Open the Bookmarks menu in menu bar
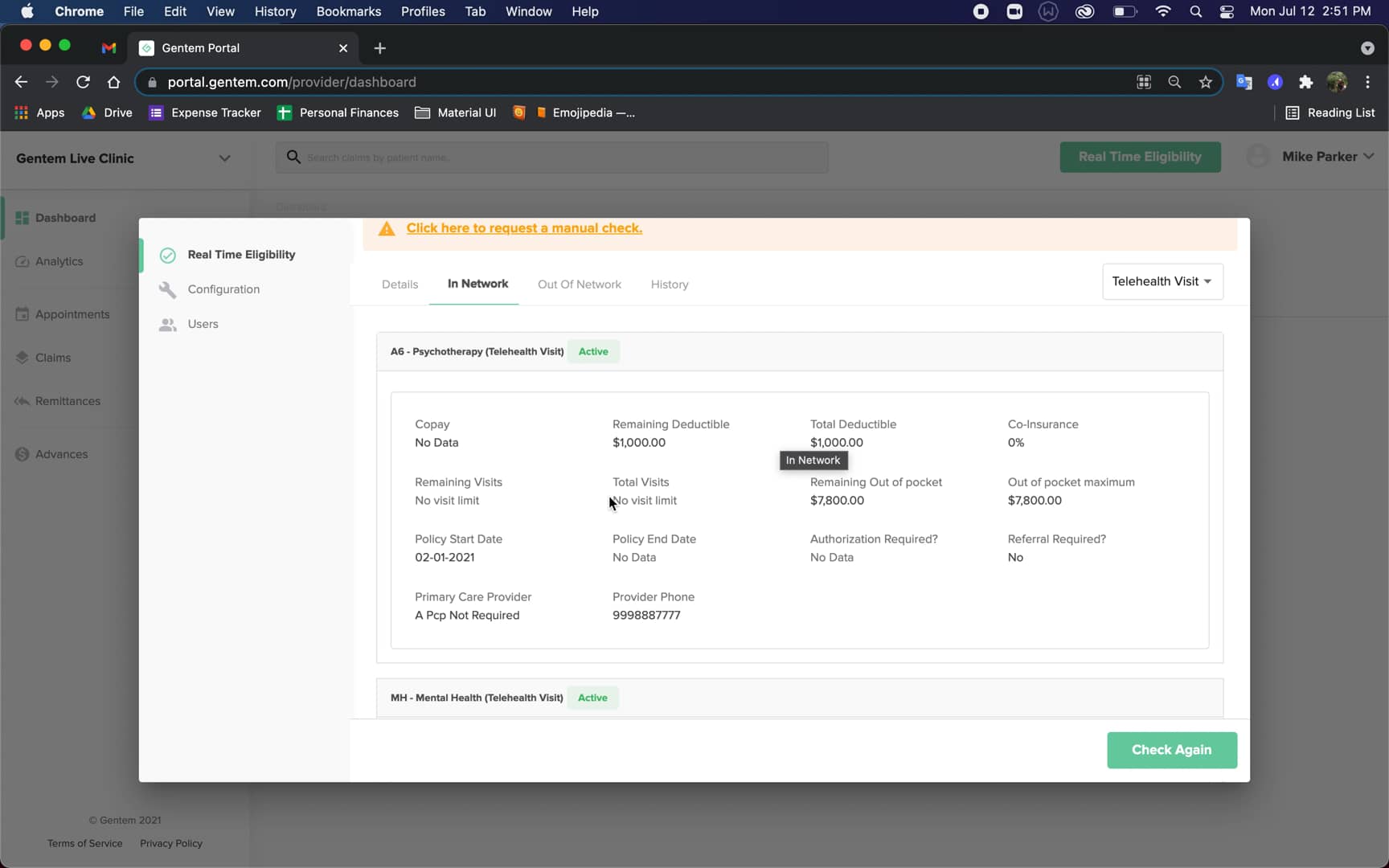Screen dimensions: 1389x868 (x=348, y=11)
